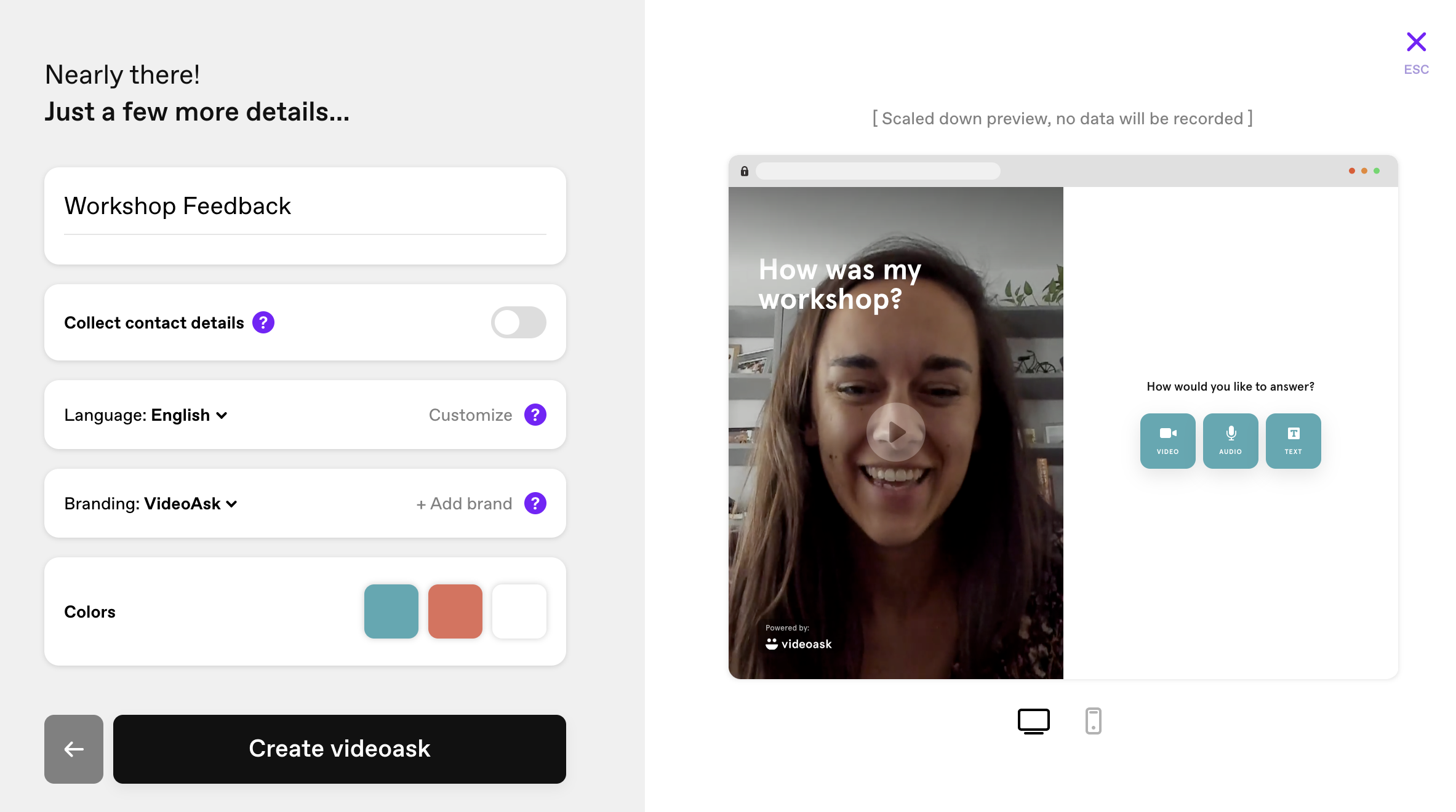Switch preview to desktop view icon
This screenshot has width=1456, height=812.
[x=1034, y=721]
